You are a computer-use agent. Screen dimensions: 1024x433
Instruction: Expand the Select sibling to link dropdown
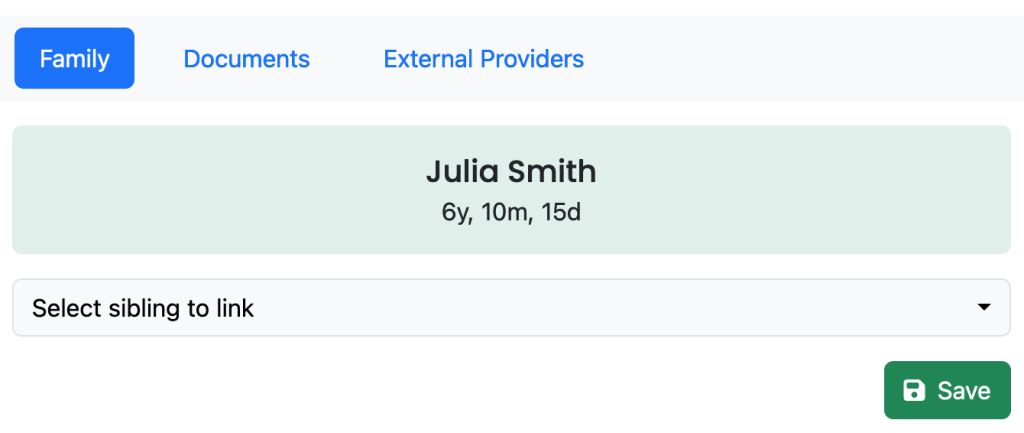pos(511,308)
